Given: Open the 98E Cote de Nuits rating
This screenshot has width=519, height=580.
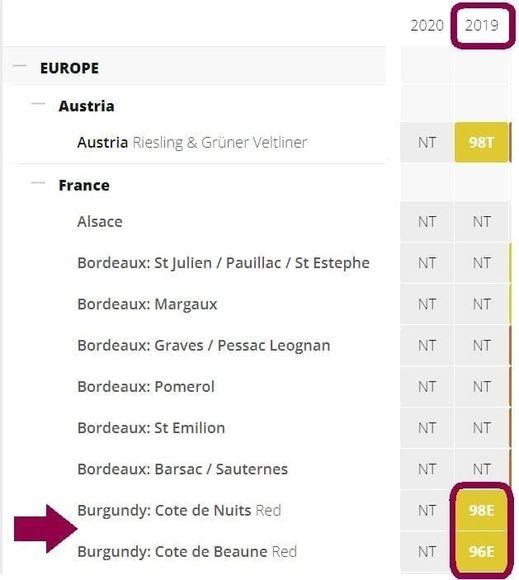Looking at the screenshot, I should tap(481, 510).
